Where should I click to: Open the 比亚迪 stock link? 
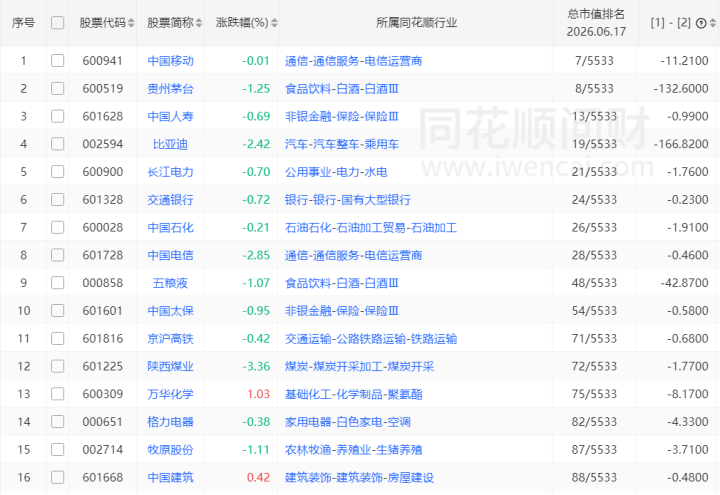click(x=170, y=144)
